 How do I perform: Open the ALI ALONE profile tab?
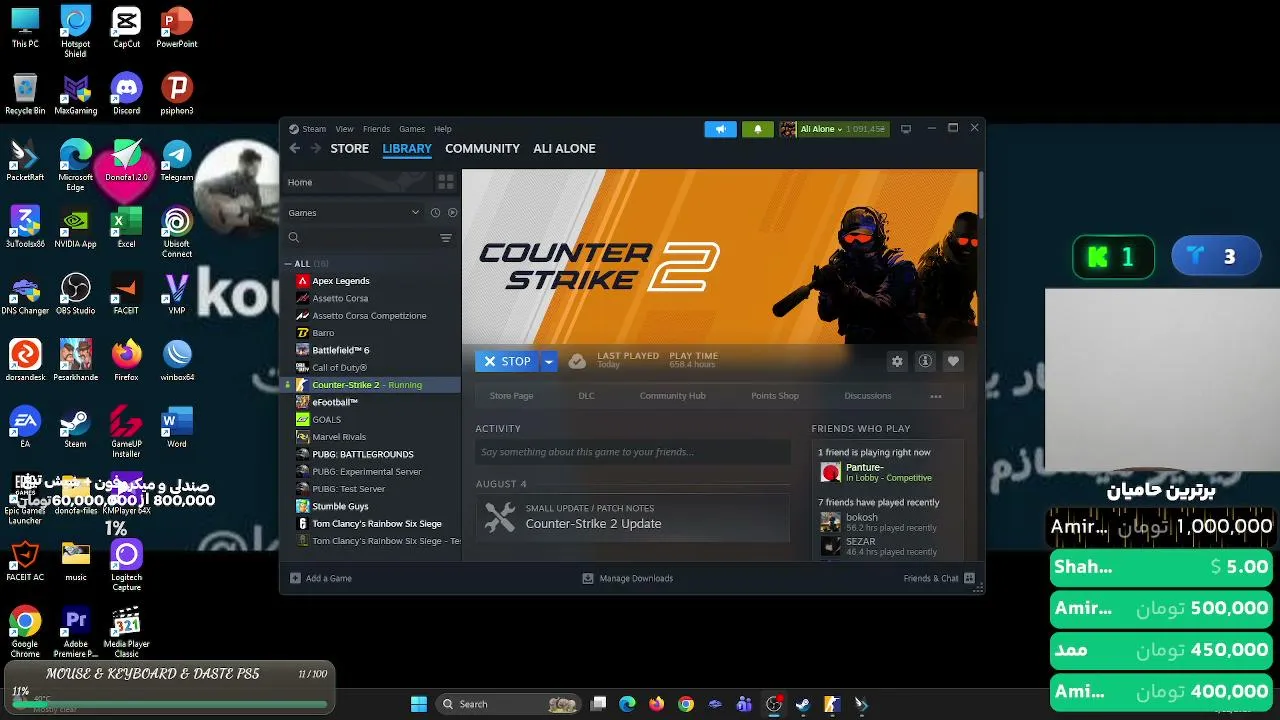[564, 148]
